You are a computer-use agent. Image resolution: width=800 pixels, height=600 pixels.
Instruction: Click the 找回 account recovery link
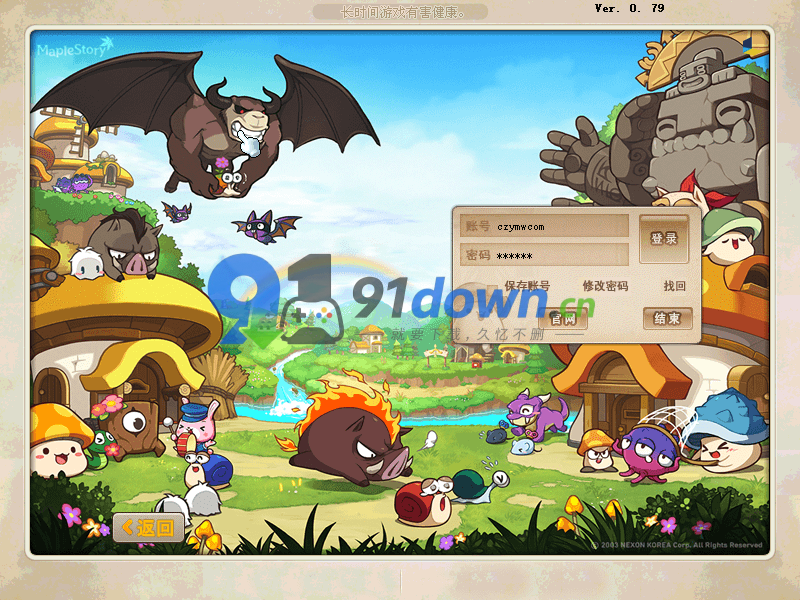pos(674,286)
